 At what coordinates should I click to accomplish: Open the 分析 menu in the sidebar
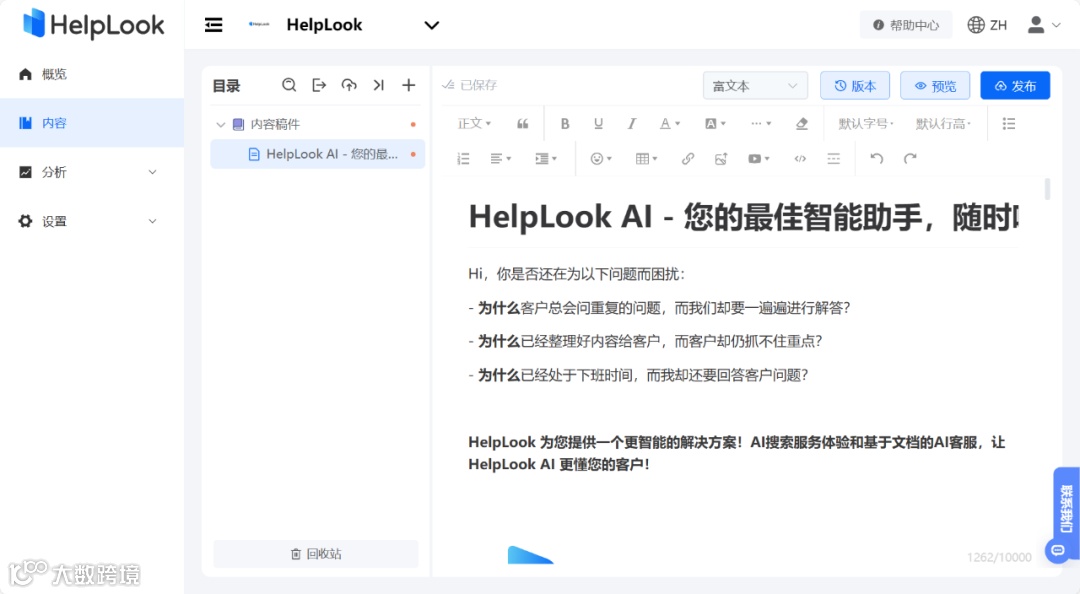point(55,172)
